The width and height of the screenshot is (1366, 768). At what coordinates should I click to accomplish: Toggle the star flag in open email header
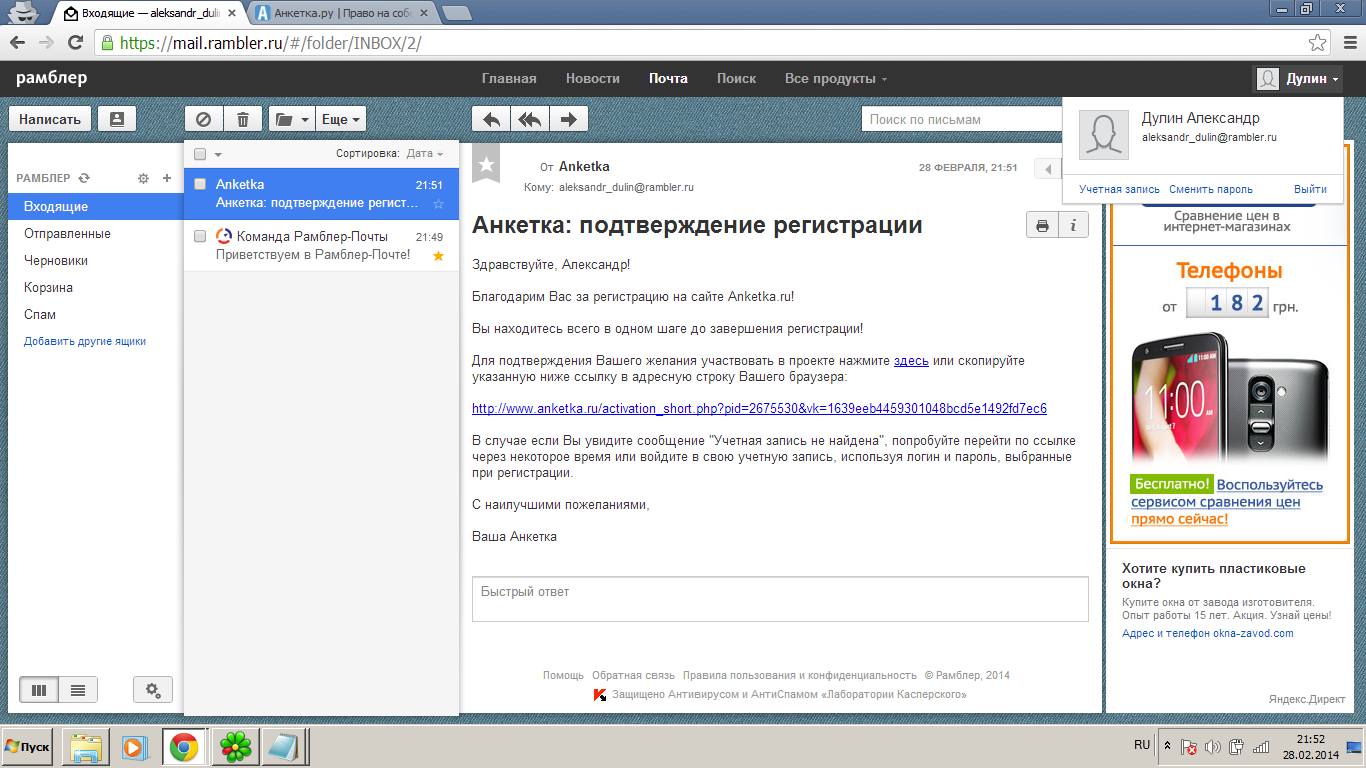point(486,165)
